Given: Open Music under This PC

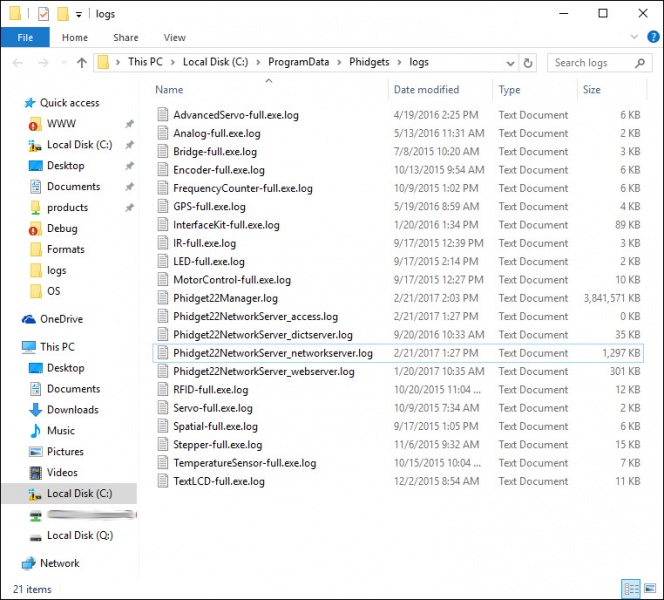Looking at the screenshot, I should (x=61, y=430).
